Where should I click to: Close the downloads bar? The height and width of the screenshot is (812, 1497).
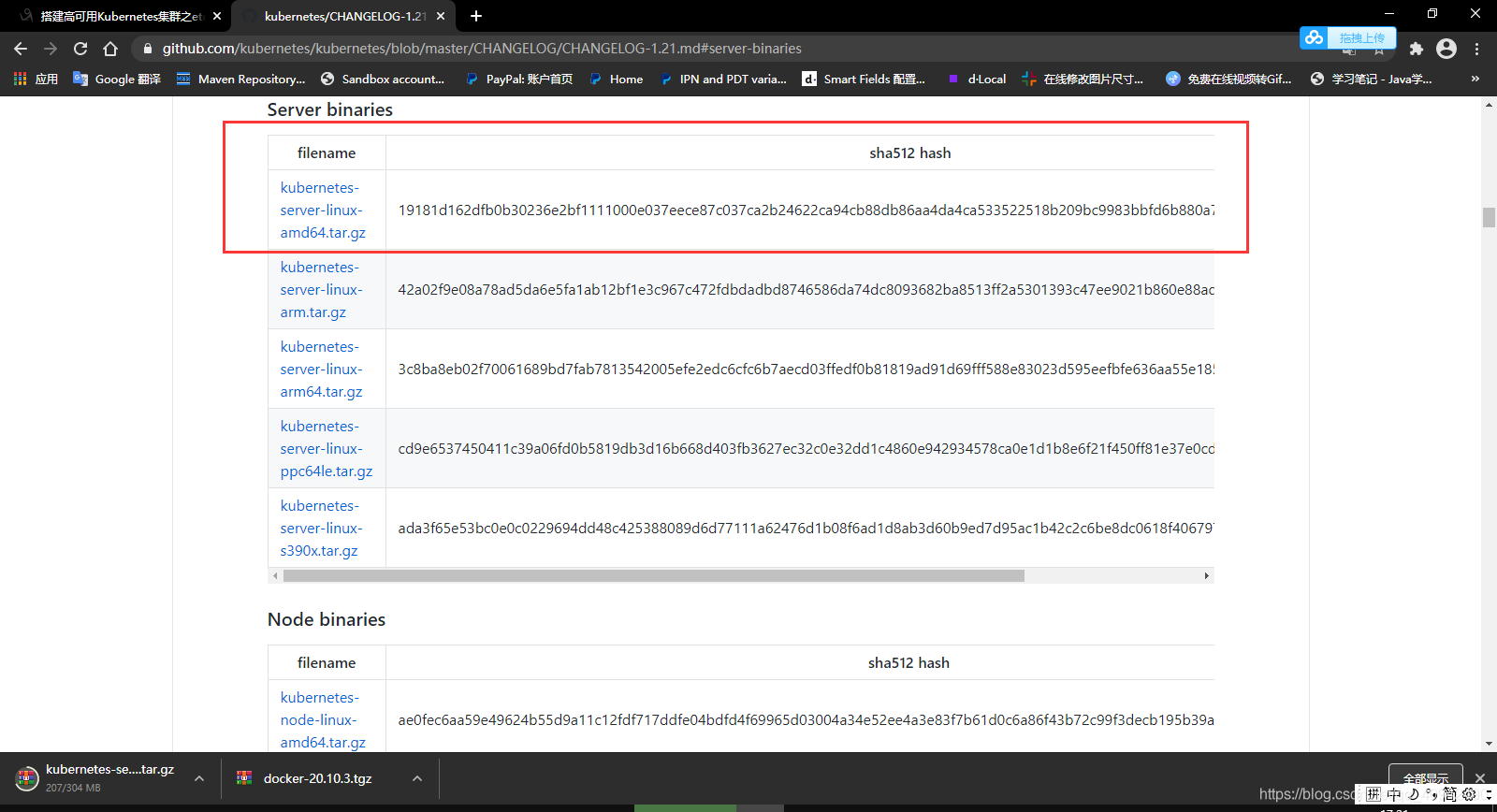pos(1479,778)
